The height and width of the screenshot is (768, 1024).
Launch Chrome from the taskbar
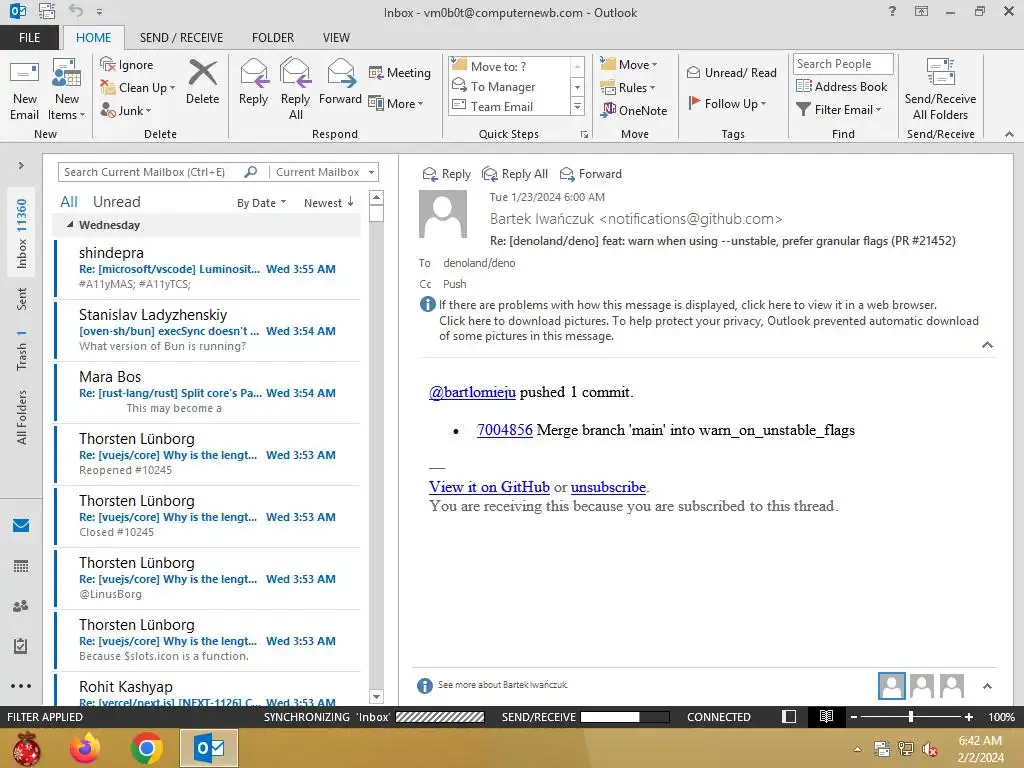[147, 748]
